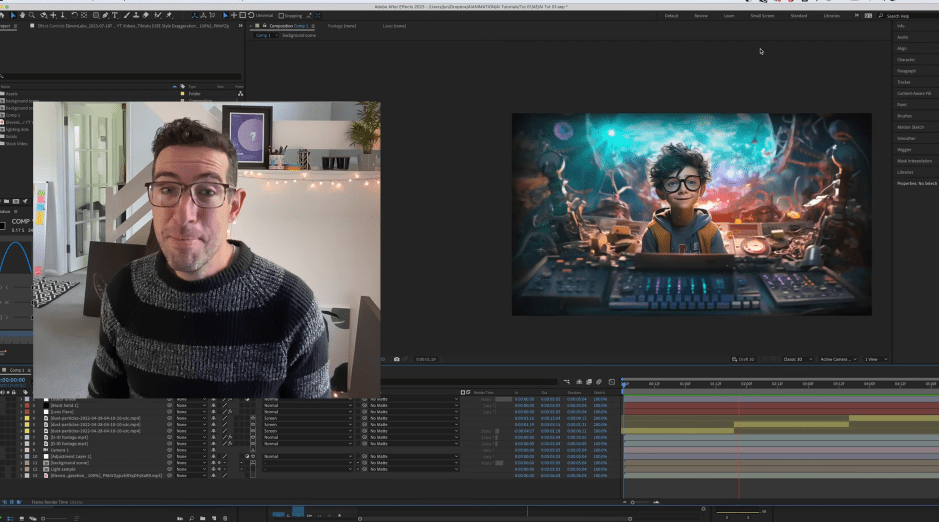The image size is (939, 522).
Task: Toggle the Universal option in toolbar
Action: [x=262, y=16]
